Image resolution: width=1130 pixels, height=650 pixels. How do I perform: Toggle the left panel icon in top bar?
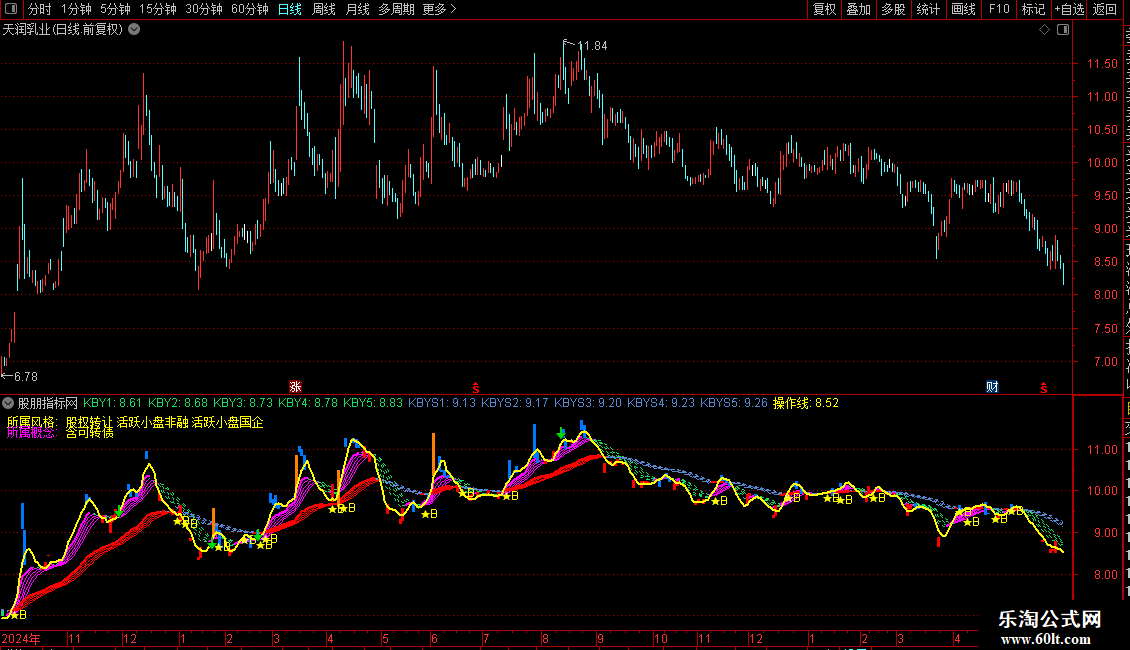(11, 9)
